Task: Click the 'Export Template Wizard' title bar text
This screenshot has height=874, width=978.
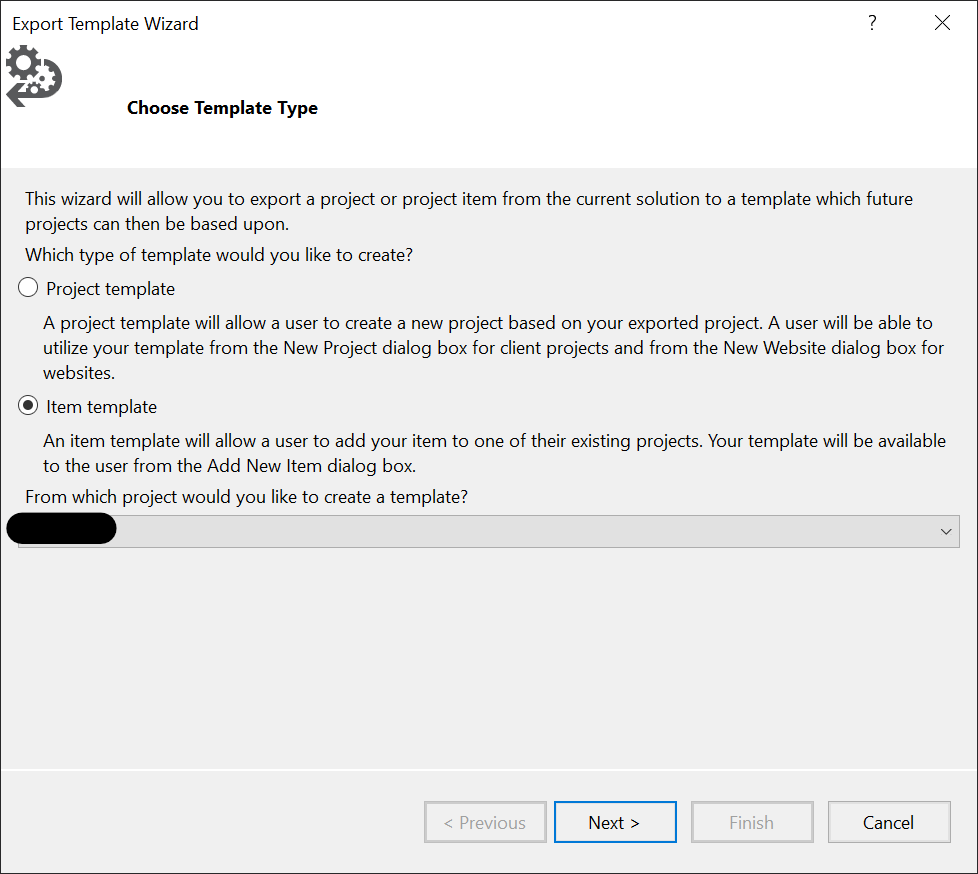Action: pyautogui.click(x=105, y=23)
